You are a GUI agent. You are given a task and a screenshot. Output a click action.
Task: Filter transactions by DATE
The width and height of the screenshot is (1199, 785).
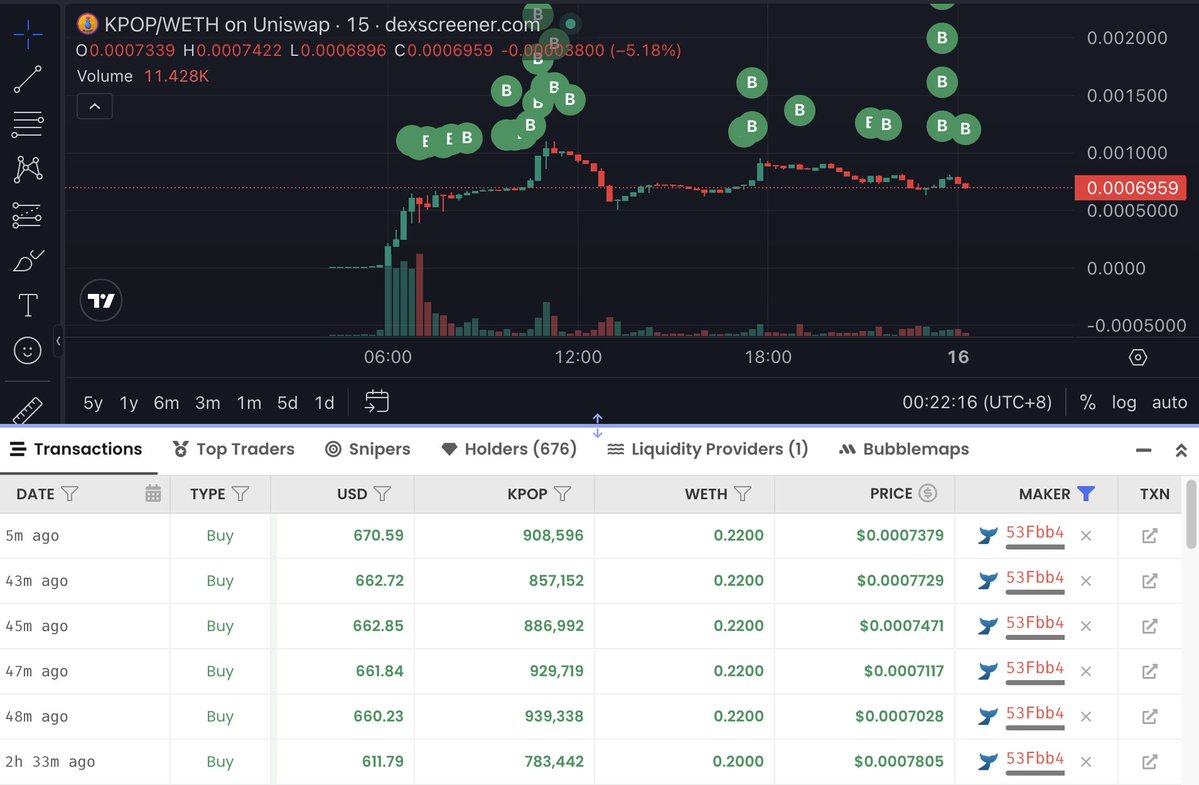point(70,494)
